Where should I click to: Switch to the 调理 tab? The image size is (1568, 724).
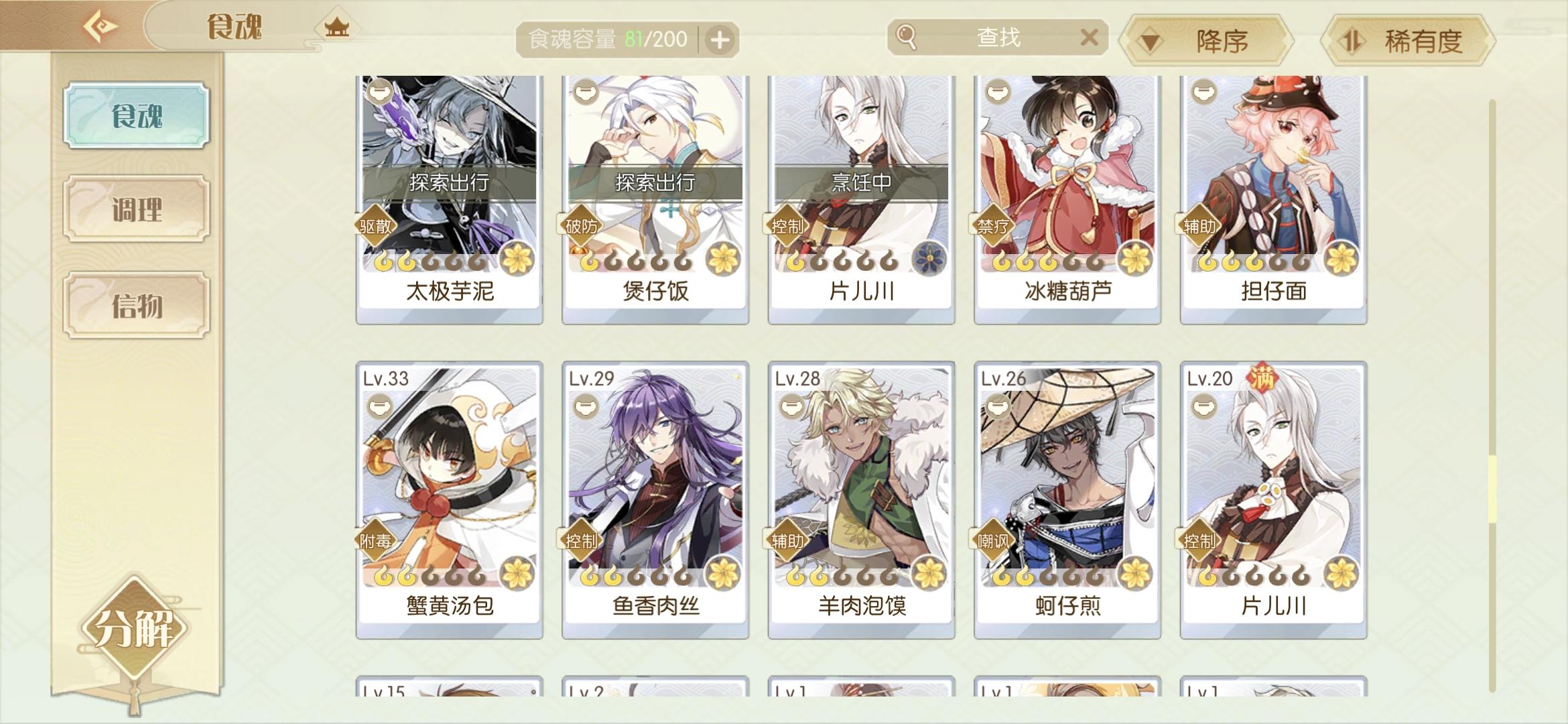pyautogui.click(x=137, y=209)
